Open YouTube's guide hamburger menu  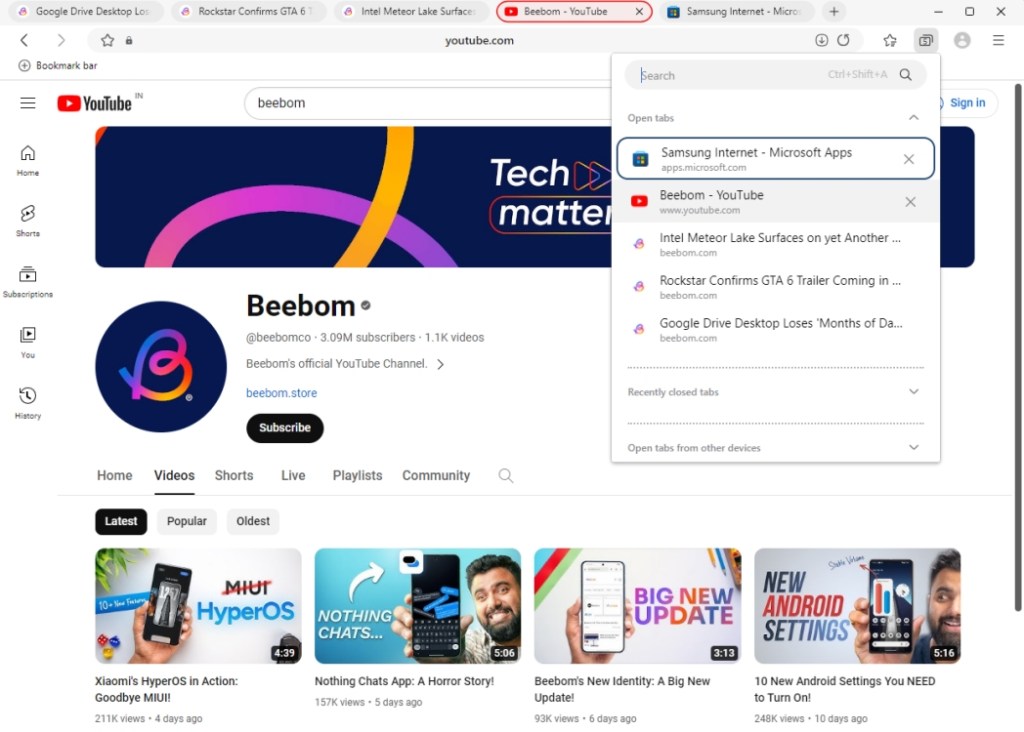tap(27, 102)
